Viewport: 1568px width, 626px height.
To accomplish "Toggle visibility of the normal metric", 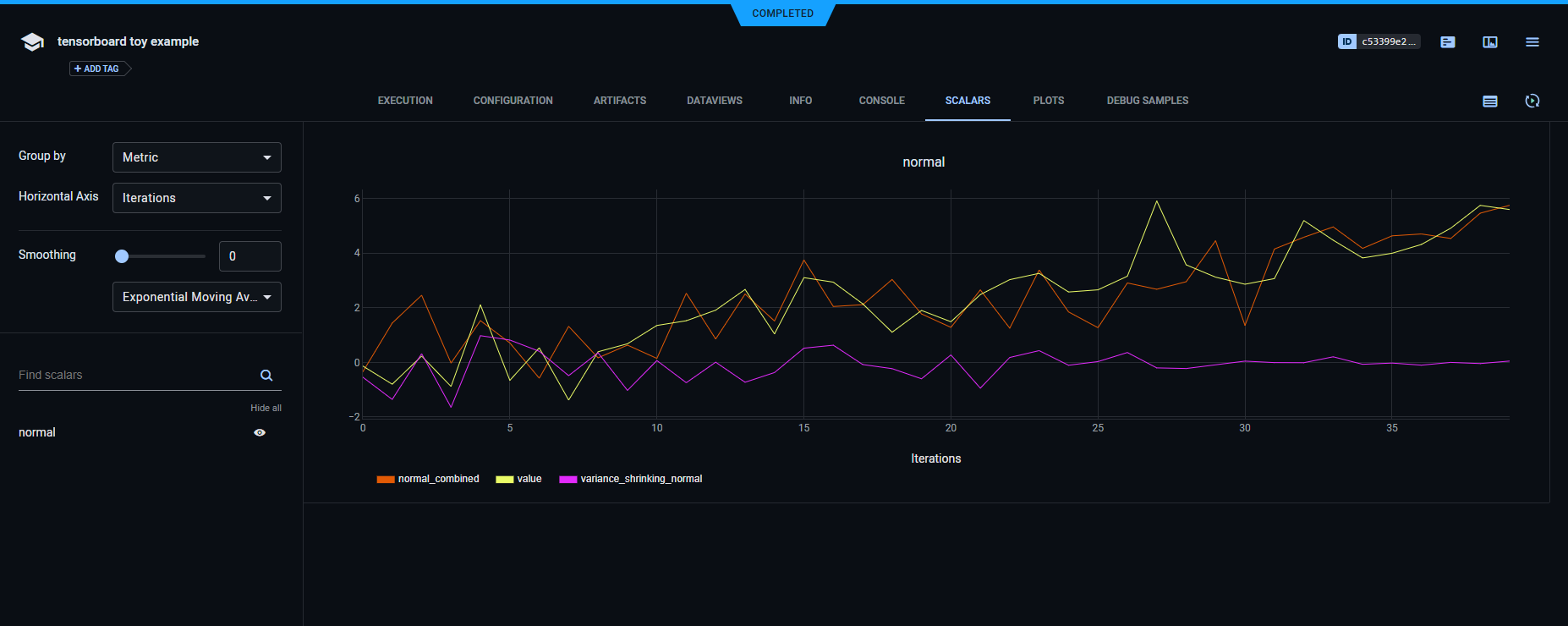I will (x=260, y=432).
